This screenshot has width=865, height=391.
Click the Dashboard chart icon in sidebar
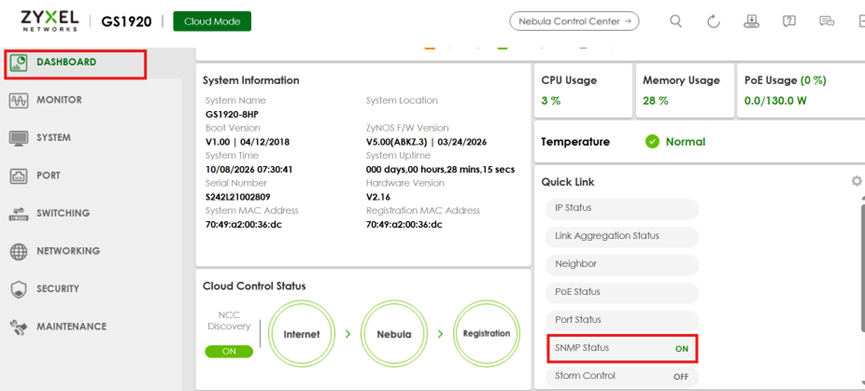(19, 62)
